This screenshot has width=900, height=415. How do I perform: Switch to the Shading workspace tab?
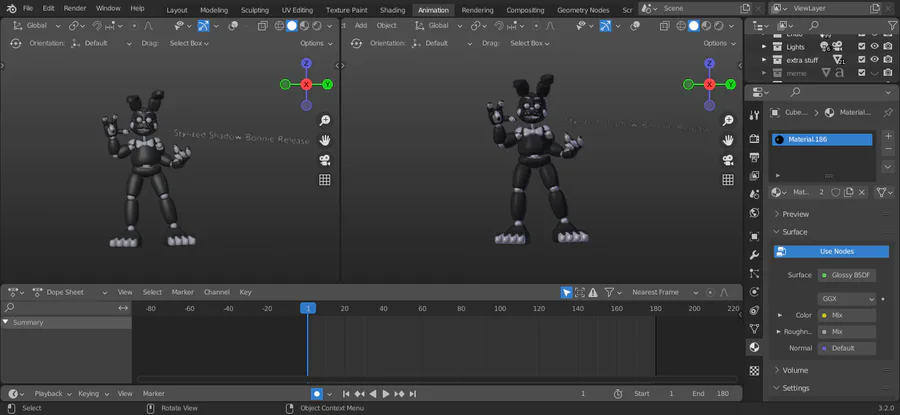(392, 10)
